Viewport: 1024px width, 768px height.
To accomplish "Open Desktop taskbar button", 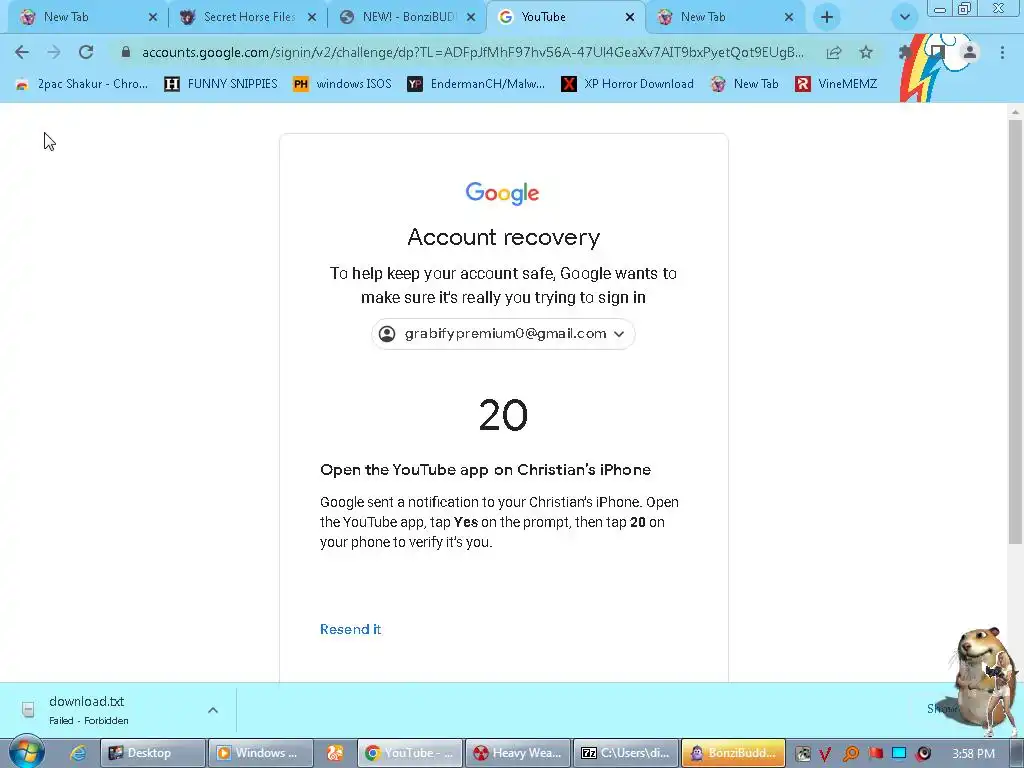I will 153,753.
